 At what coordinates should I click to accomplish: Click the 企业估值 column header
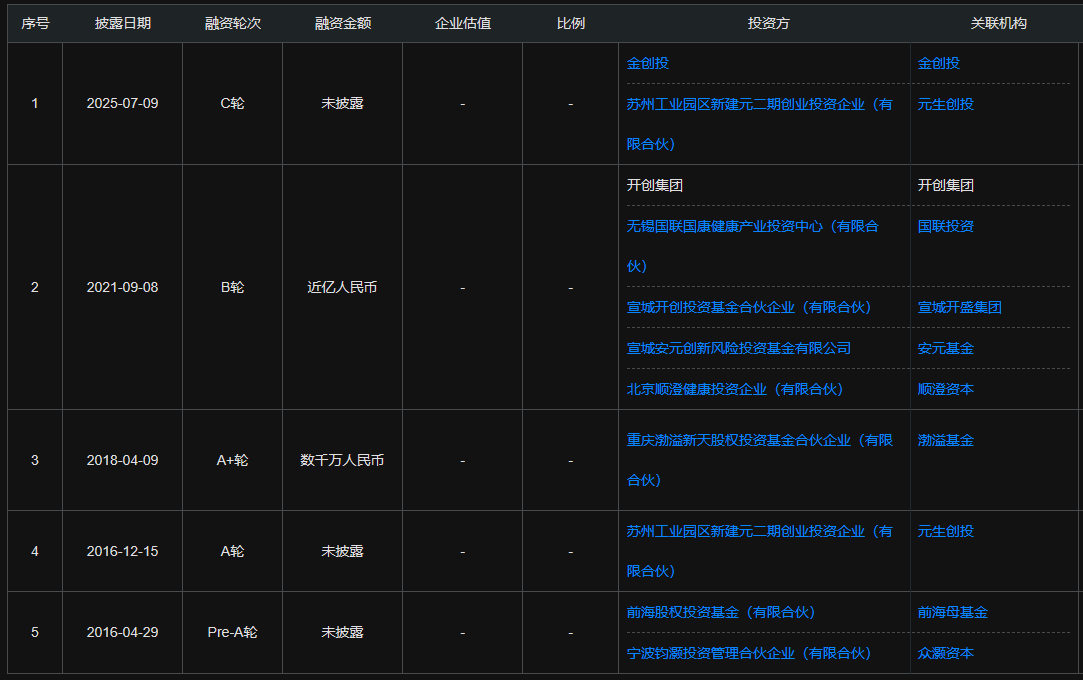[463, 23]
